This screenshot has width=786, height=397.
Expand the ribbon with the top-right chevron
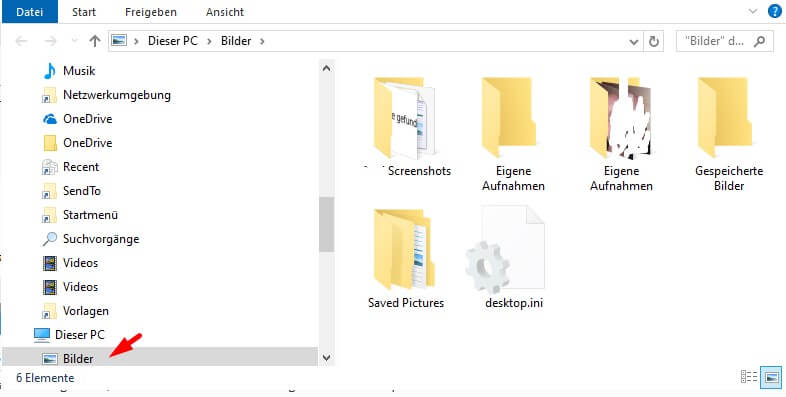[752, 11]
